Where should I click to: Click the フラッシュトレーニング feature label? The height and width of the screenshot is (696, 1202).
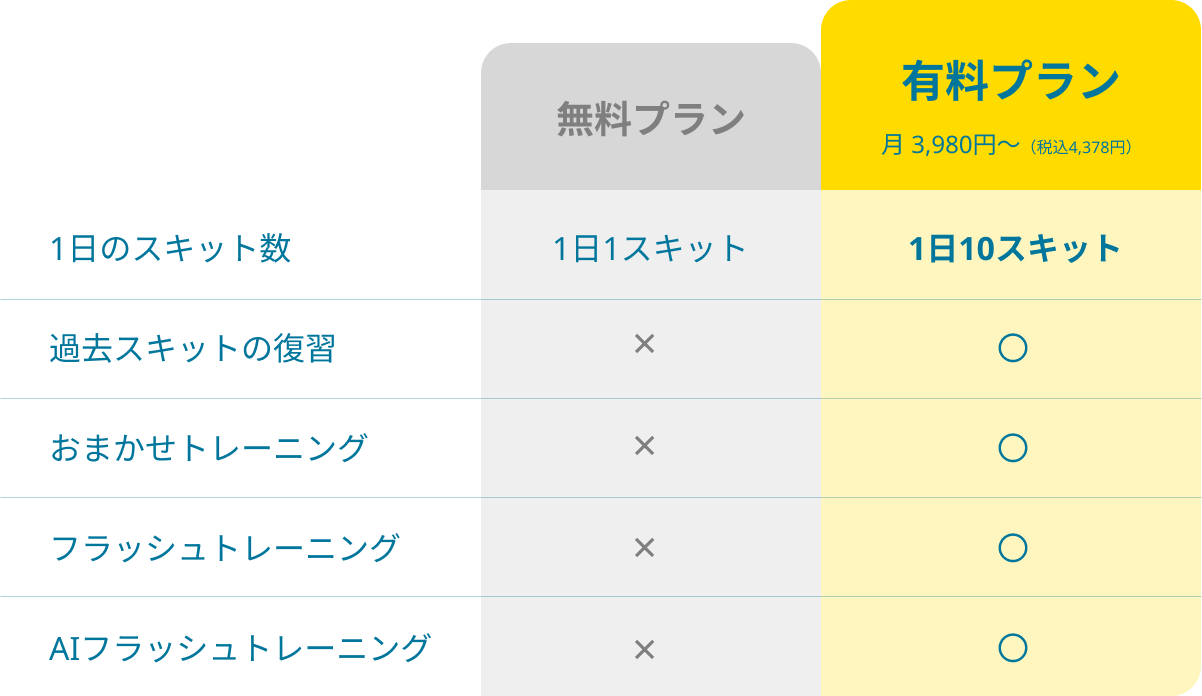click(x=224, y=548)
